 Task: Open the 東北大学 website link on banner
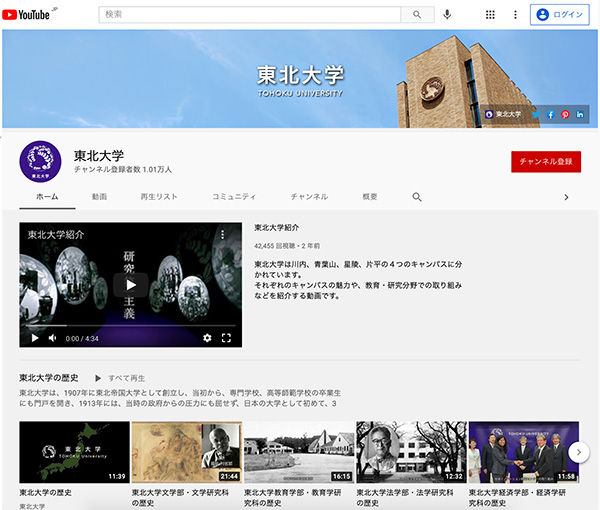503,114
